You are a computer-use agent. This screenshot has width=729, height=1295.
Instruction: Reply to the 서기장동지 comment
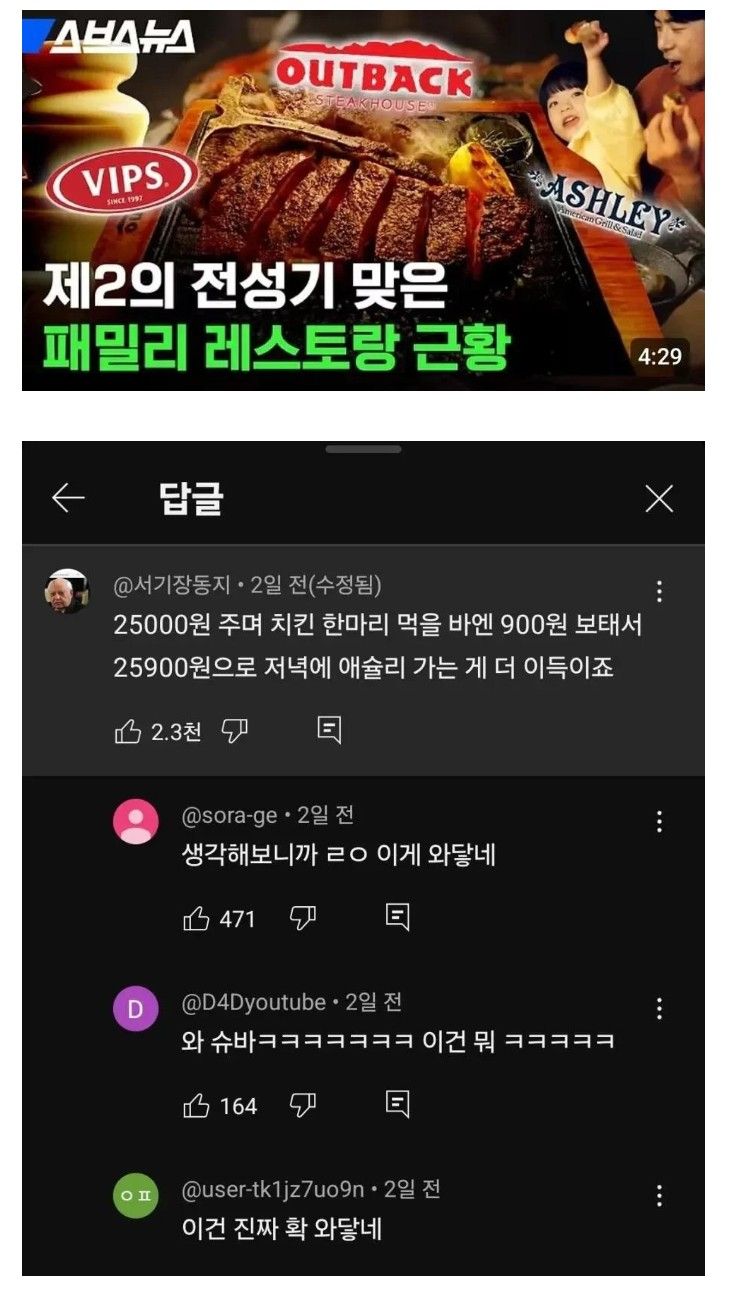[x=329, y=731]
